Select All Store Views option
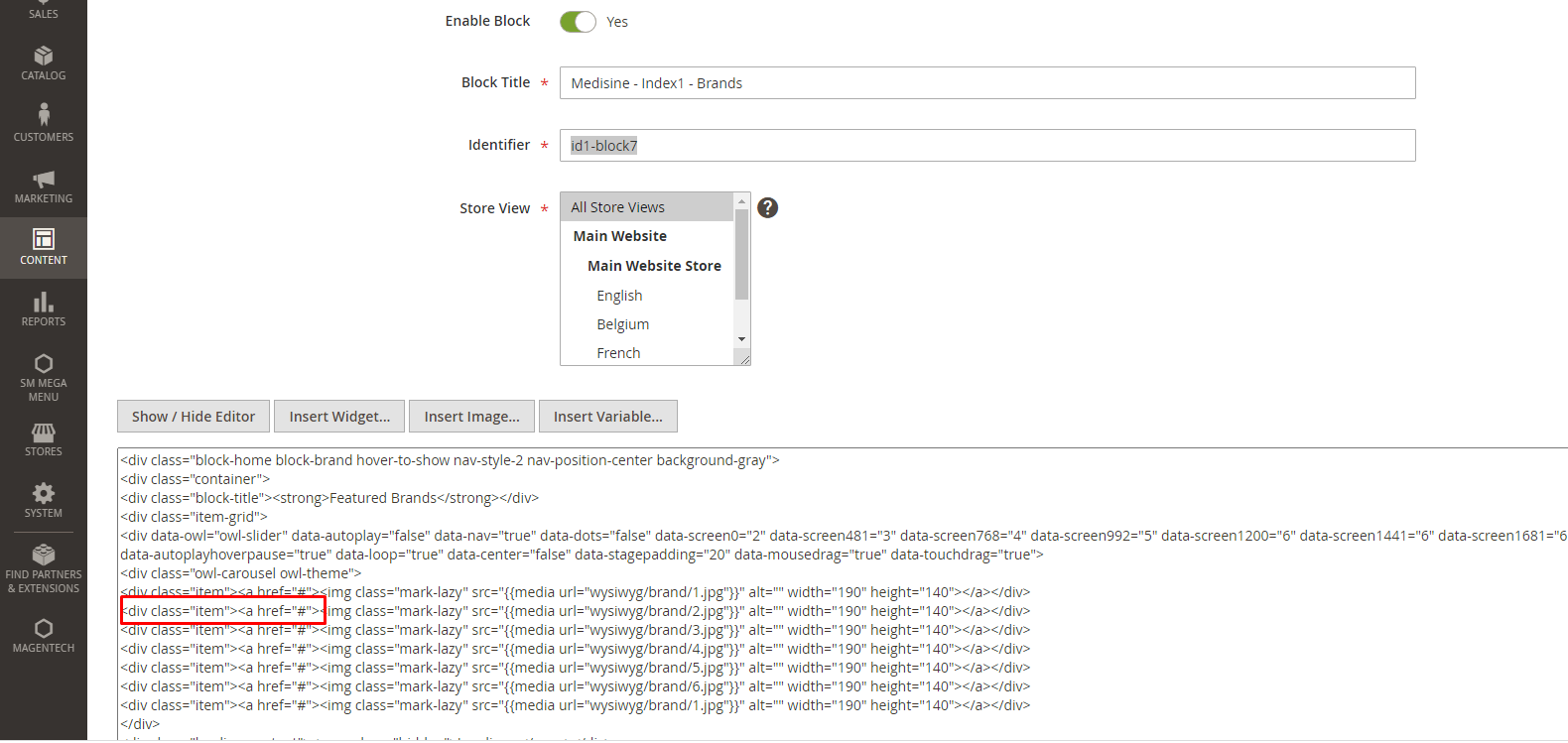Viewport: 1568px width, 743px height. (x=647, y=207)
